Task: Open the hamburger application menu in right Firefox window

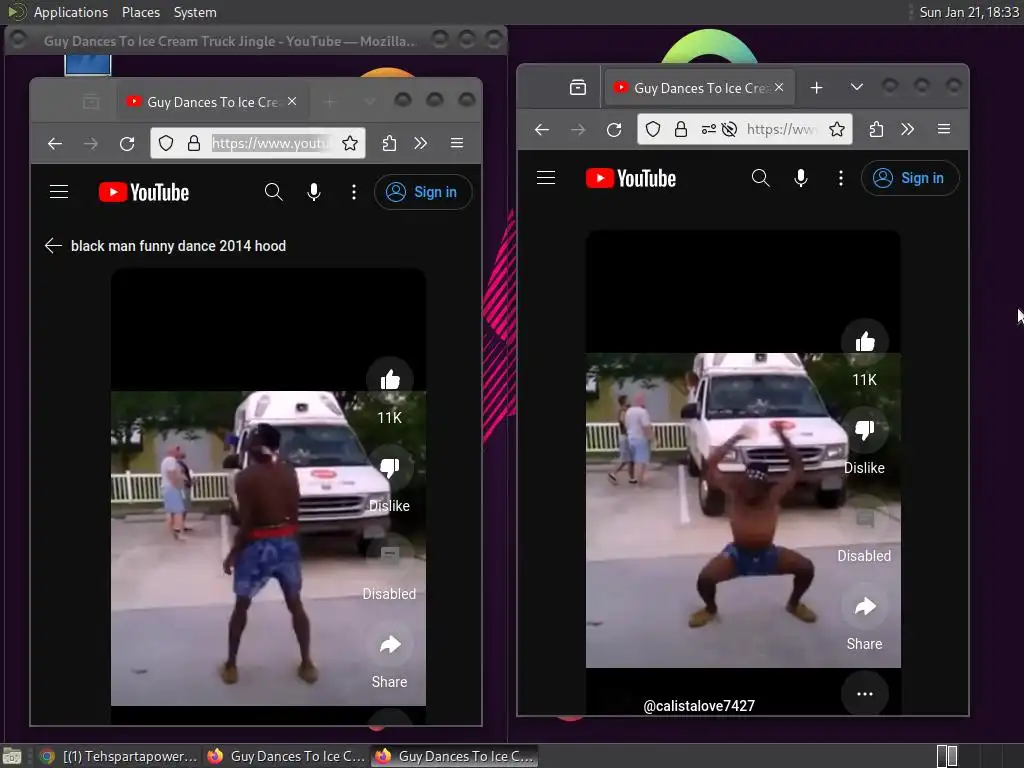Action: pos(944,129)
